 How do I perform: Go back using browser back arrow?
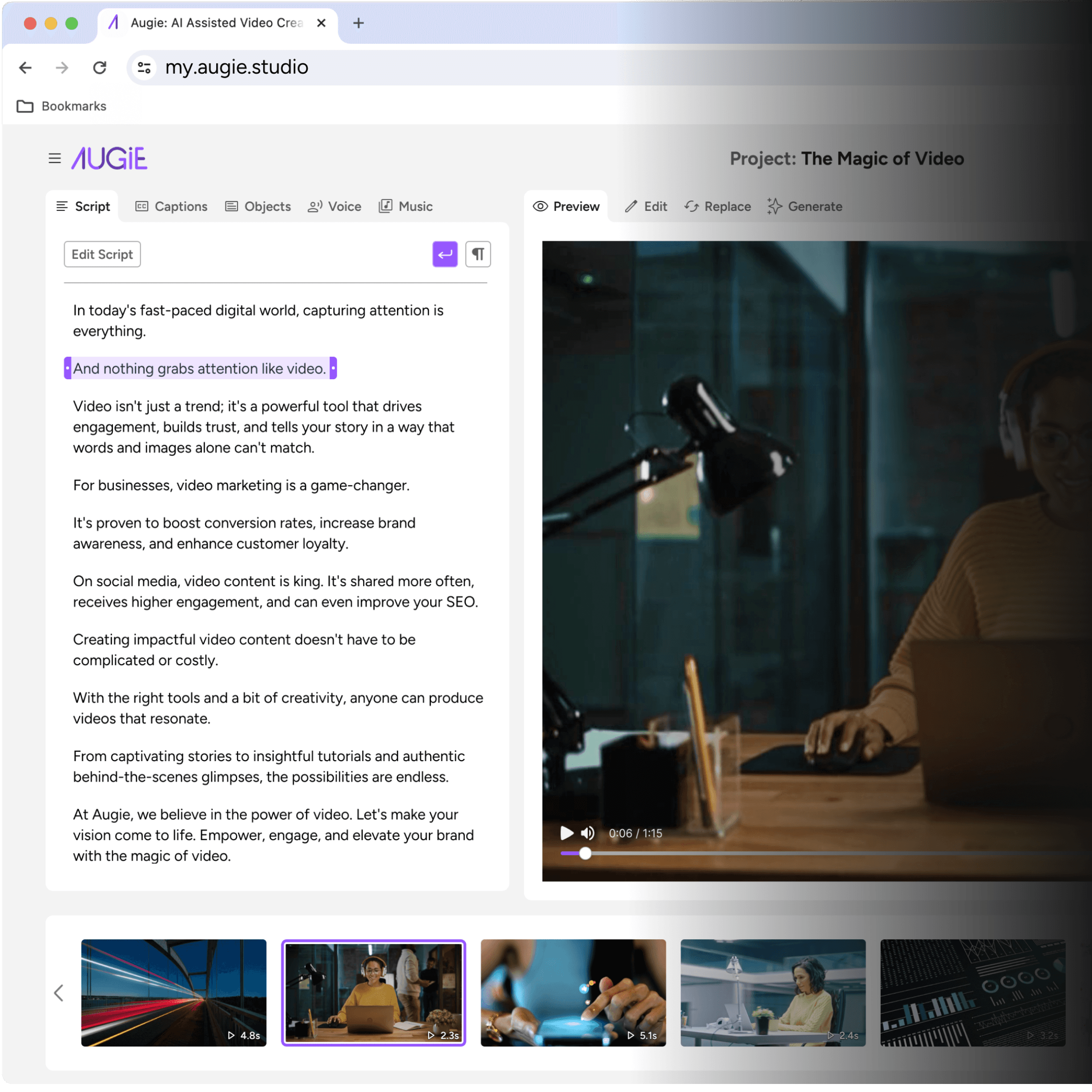click(25, 68)
